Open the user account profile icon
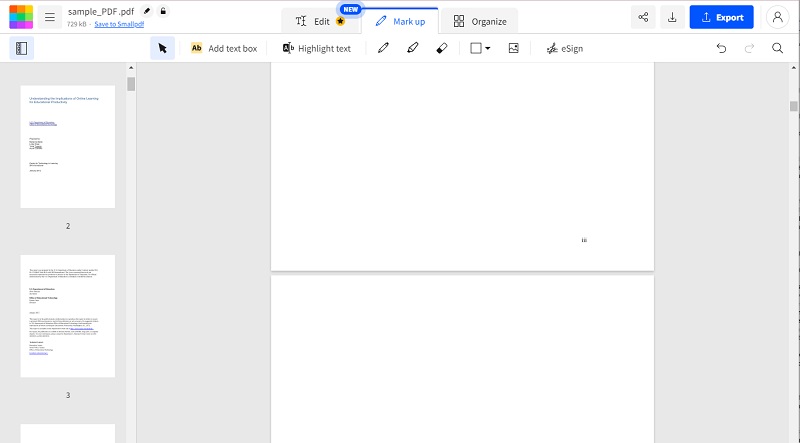Screen dimensions: 800x443 (x=778, y=17)
